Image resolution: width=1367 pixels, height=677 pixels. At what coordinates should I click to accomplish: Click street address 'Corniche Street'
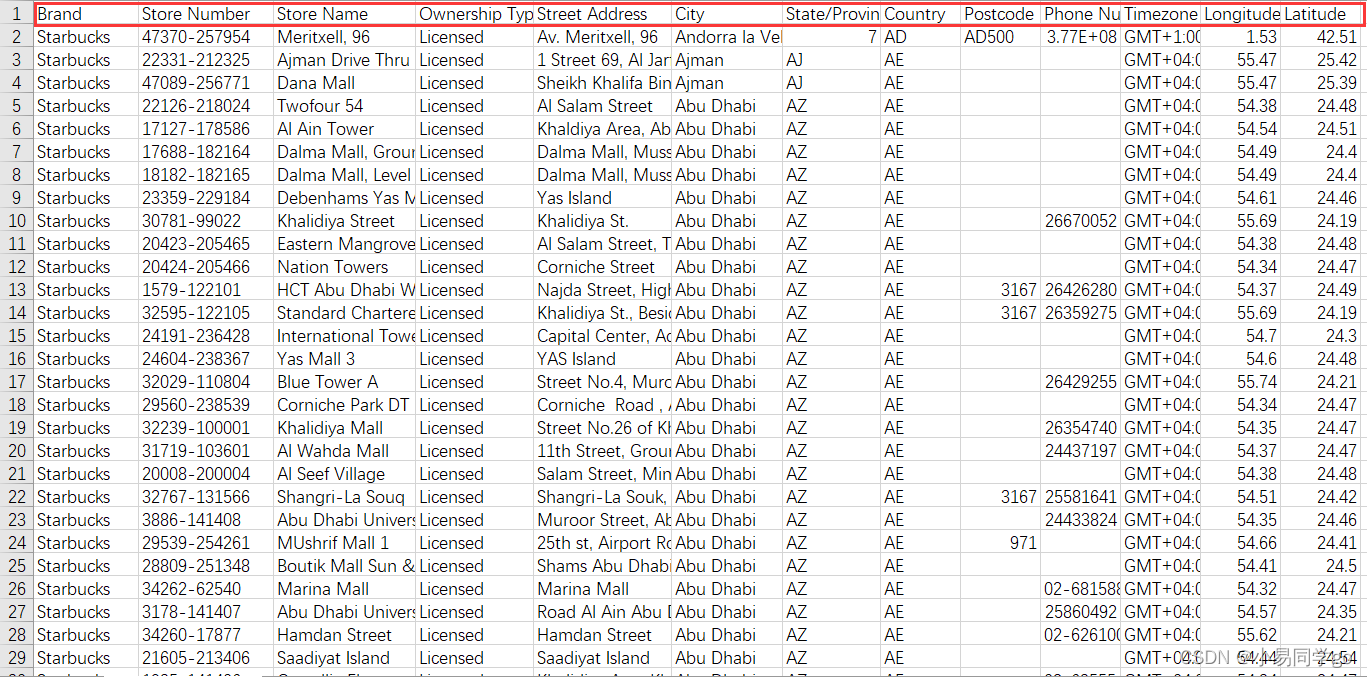click(603, 267)
